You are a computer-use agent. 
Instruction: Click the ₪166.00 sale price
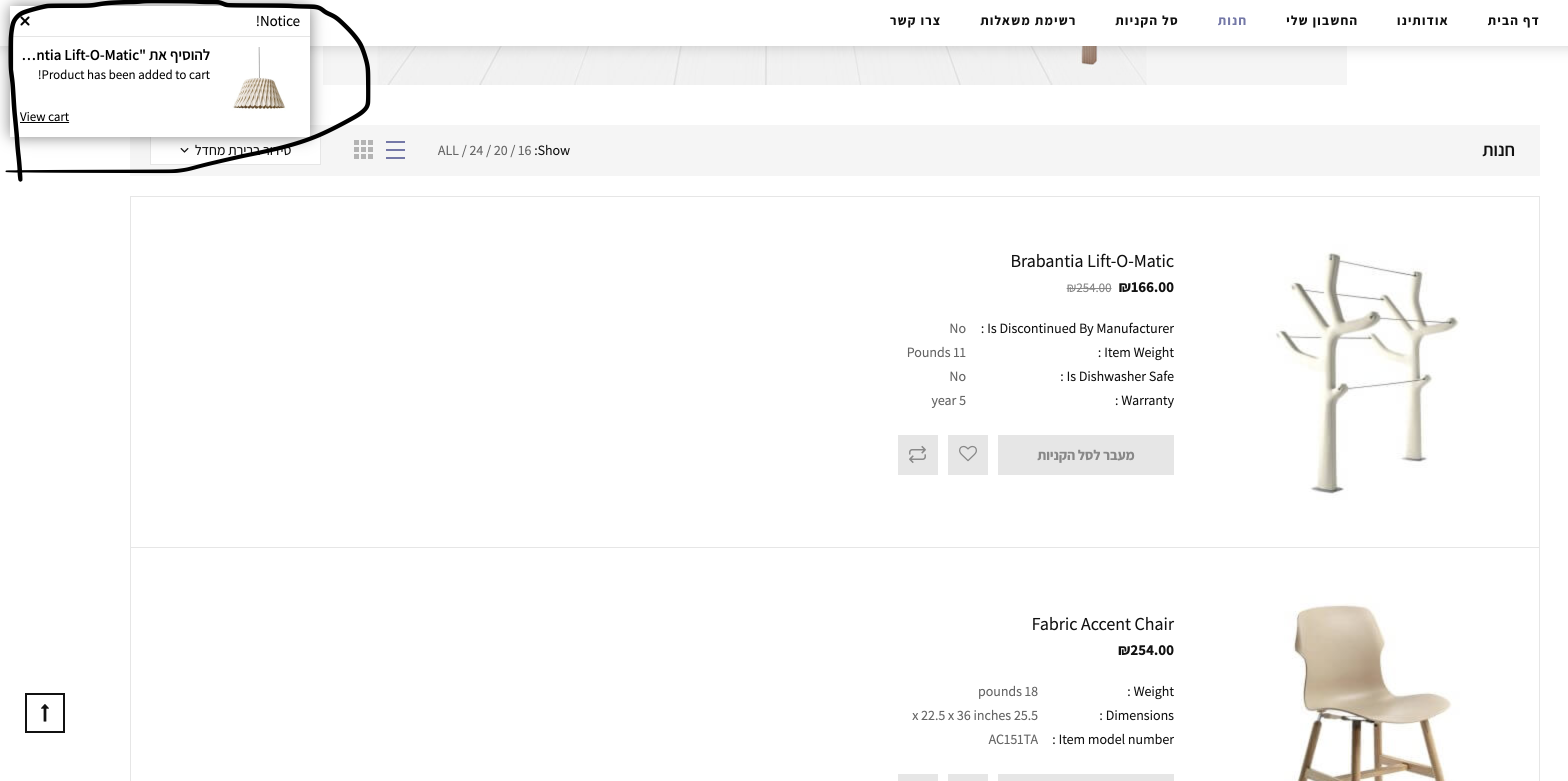[x=1146, y=287]
